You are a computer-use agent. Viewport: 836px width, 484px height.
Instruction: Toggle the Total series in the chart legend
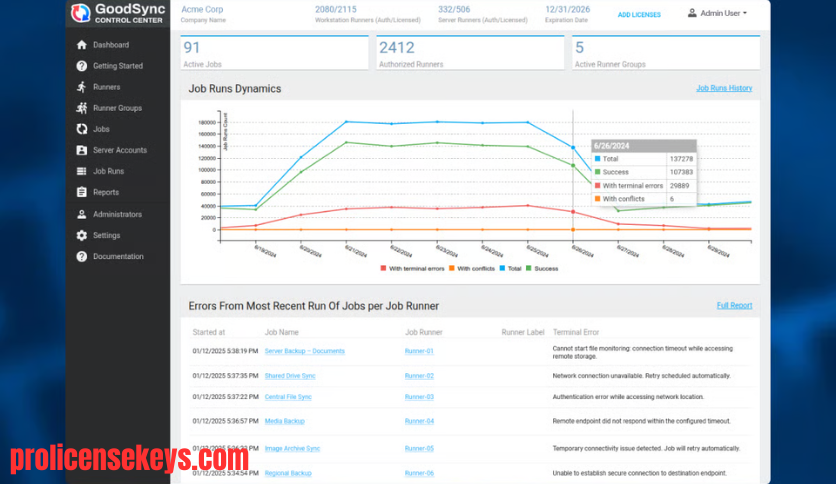coord(510,269)
